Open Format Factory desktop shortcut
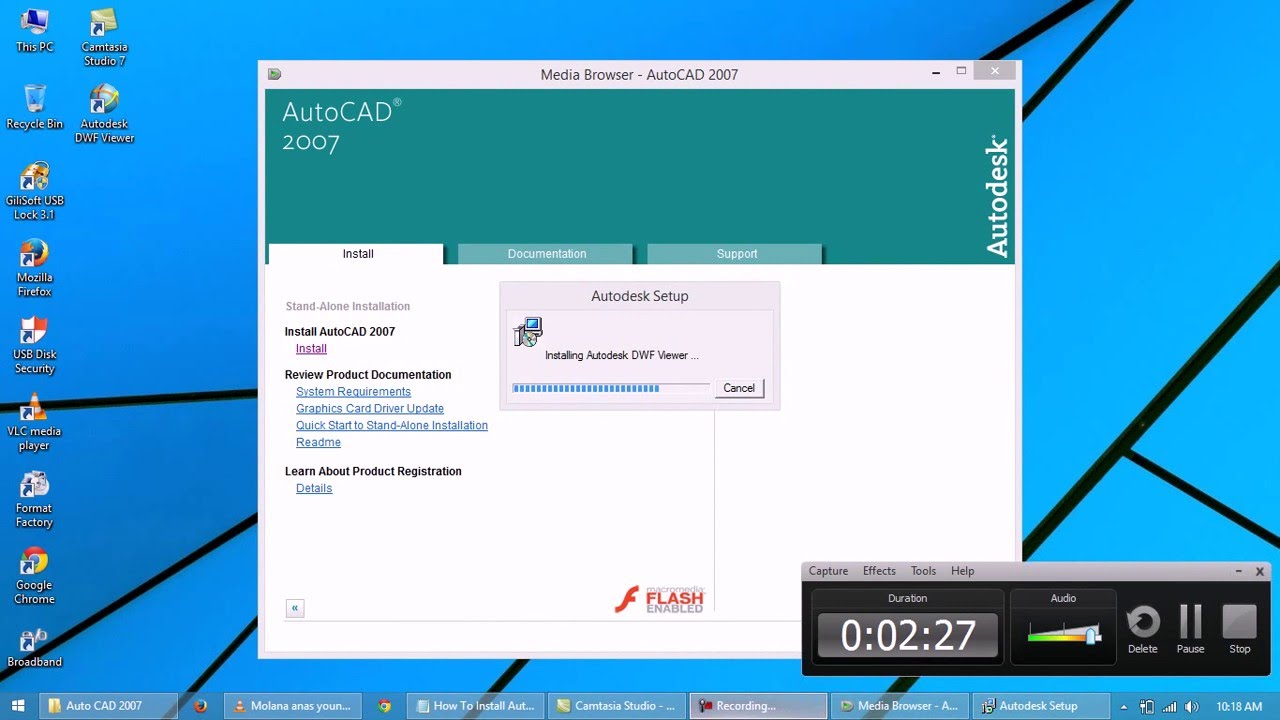Image resolution: width=1280 pixels, height=720 pixels. 34,499
